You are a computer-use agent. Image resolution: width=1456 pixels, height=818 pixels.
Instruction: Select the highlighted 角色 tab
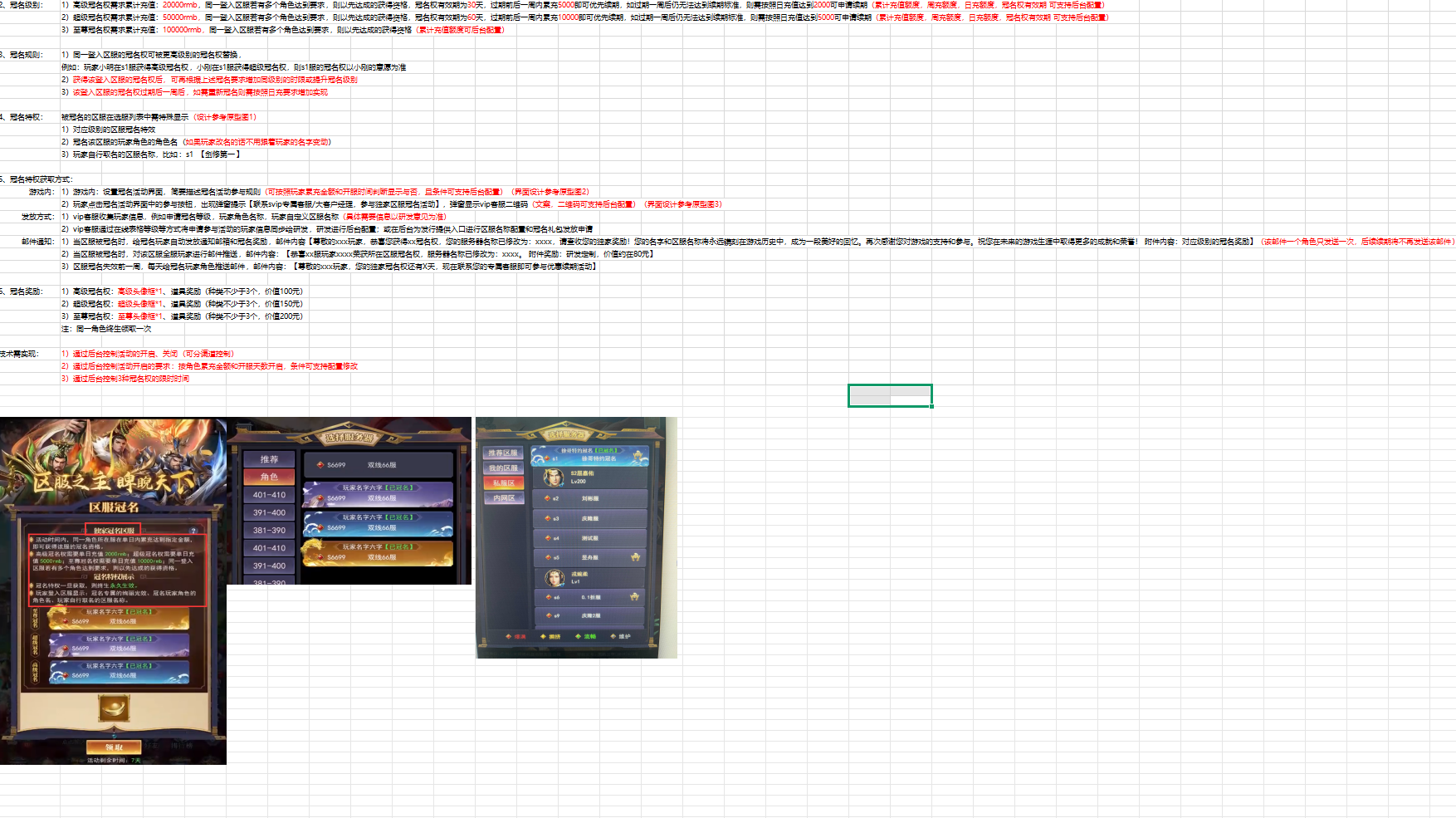pyautogui.click(x=269, y=477)
